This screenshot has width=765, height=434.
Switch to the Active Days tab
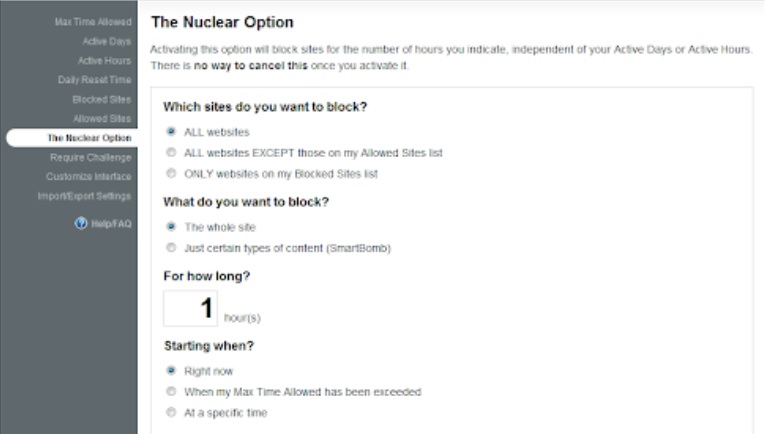point(105,42)
